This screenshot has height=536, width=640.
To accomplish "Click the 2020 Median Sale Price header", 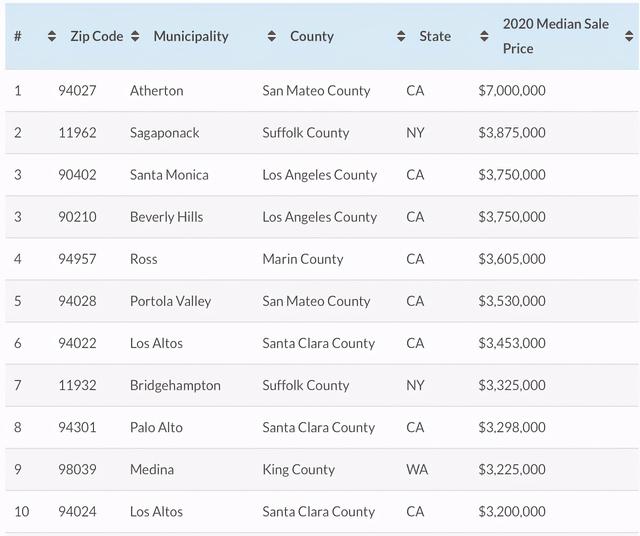I will (x=555, y=36).
